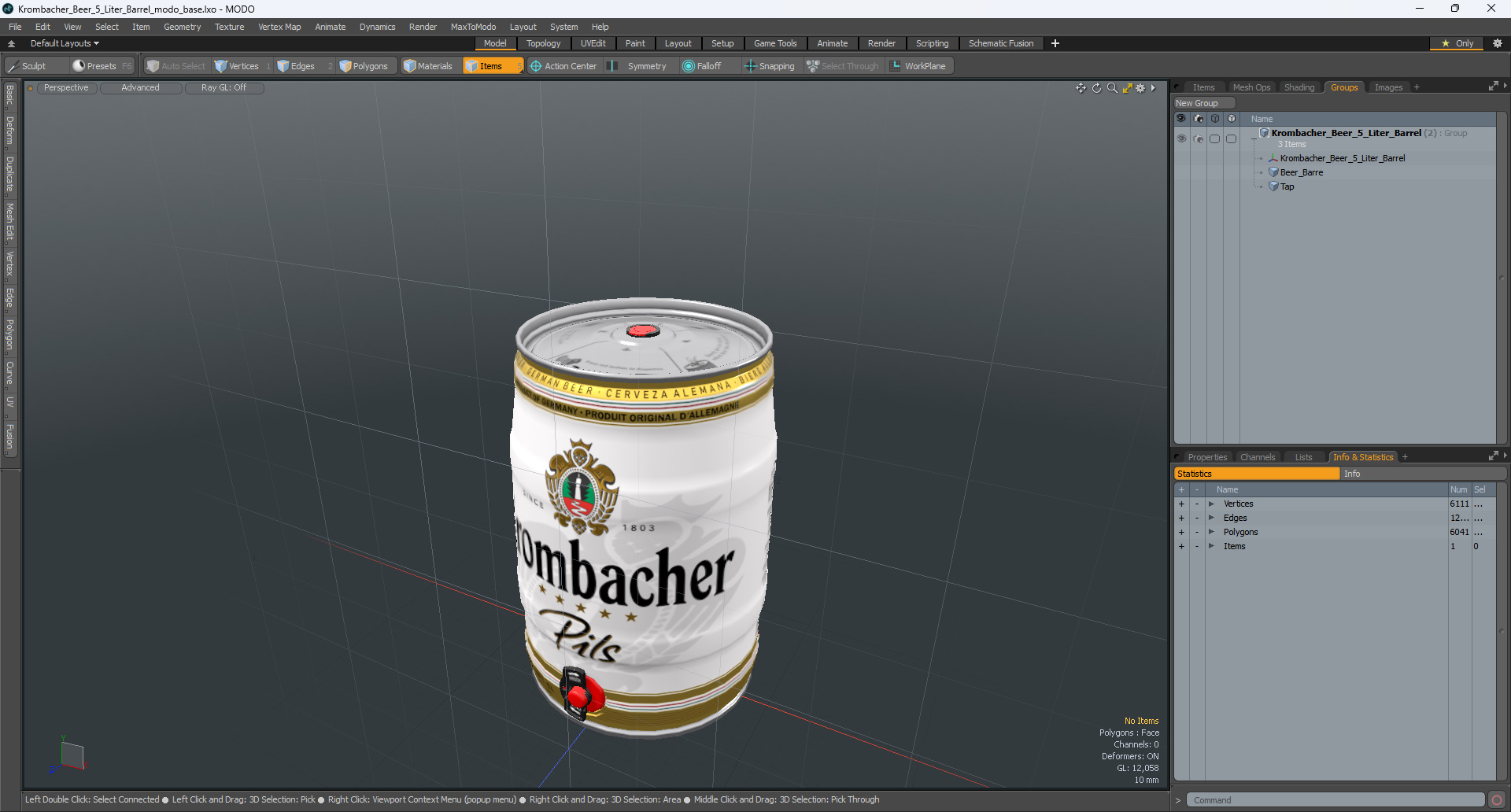Open WorkPlane options
Image resolution: width=1511 pixels, height=812 pixels.
click(918, 66)
